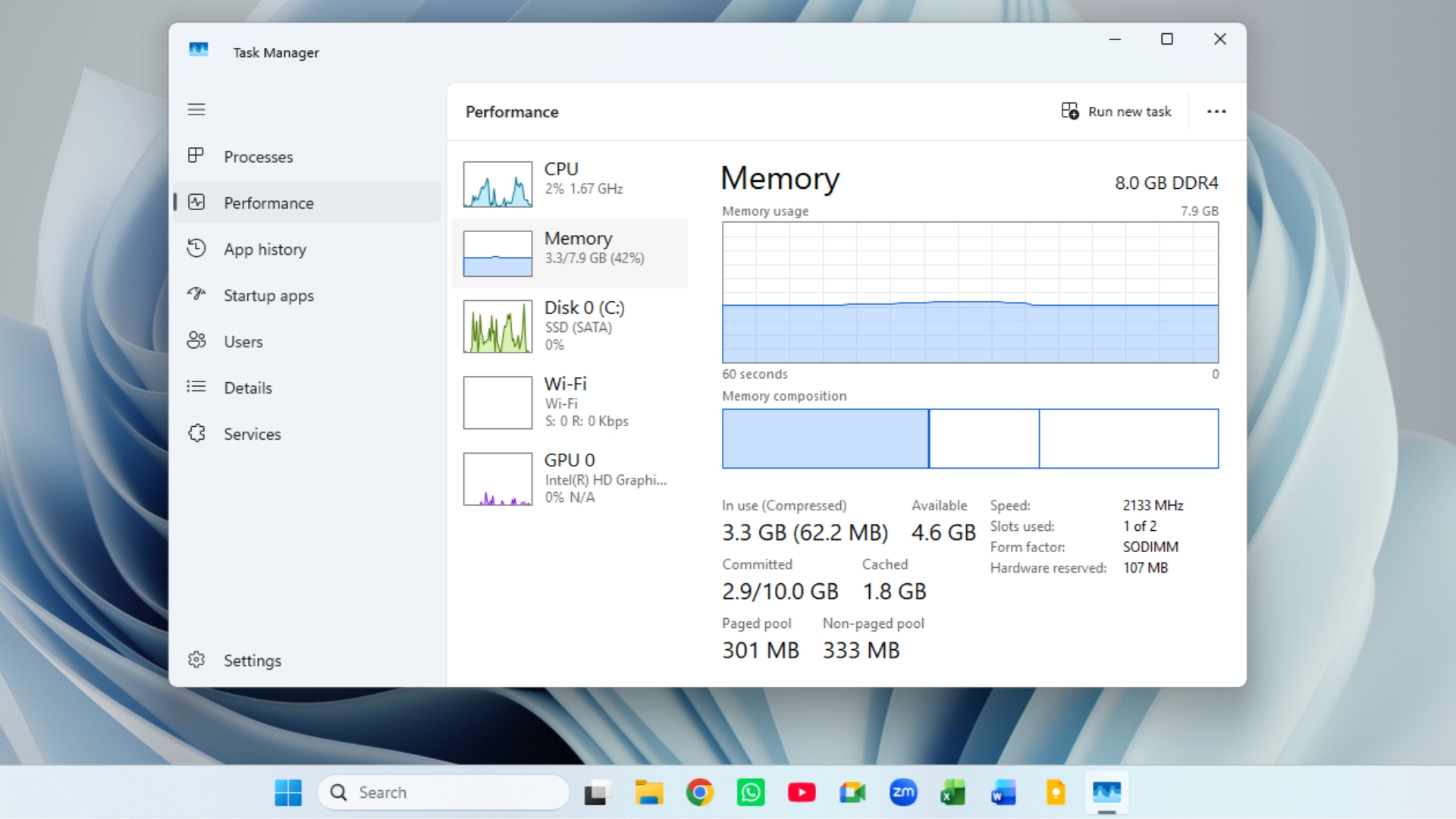
Task: Select the Performance page
Action: coord(307,202)
